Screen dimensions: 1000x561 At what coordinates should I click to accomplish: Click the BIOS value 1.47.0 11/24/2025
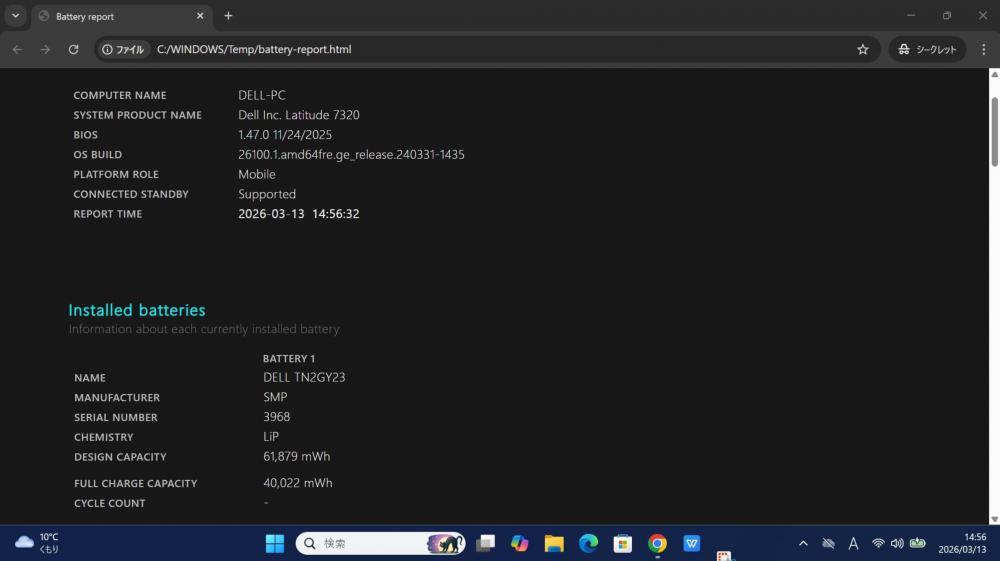[285, 135]
